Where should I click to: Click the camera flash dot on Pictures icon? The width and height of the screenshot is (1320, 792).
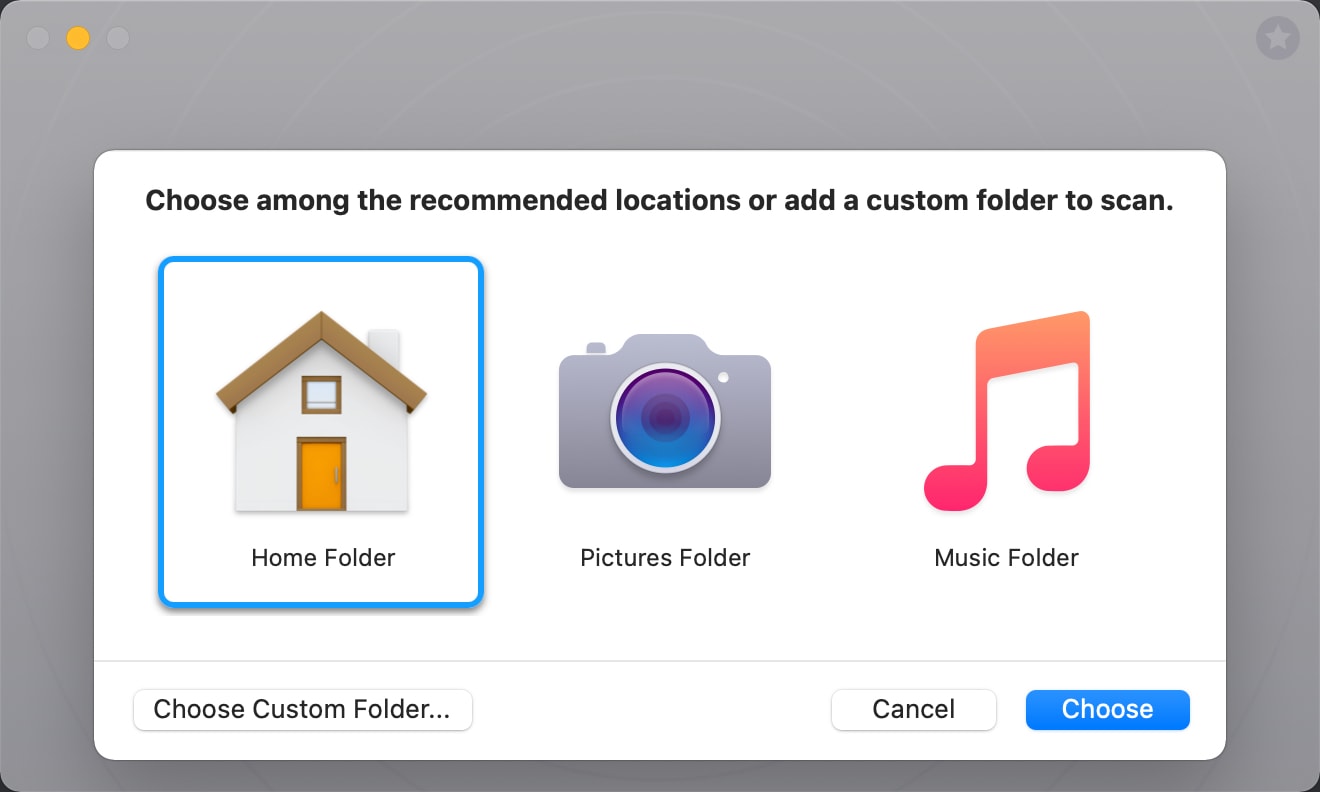723,378
